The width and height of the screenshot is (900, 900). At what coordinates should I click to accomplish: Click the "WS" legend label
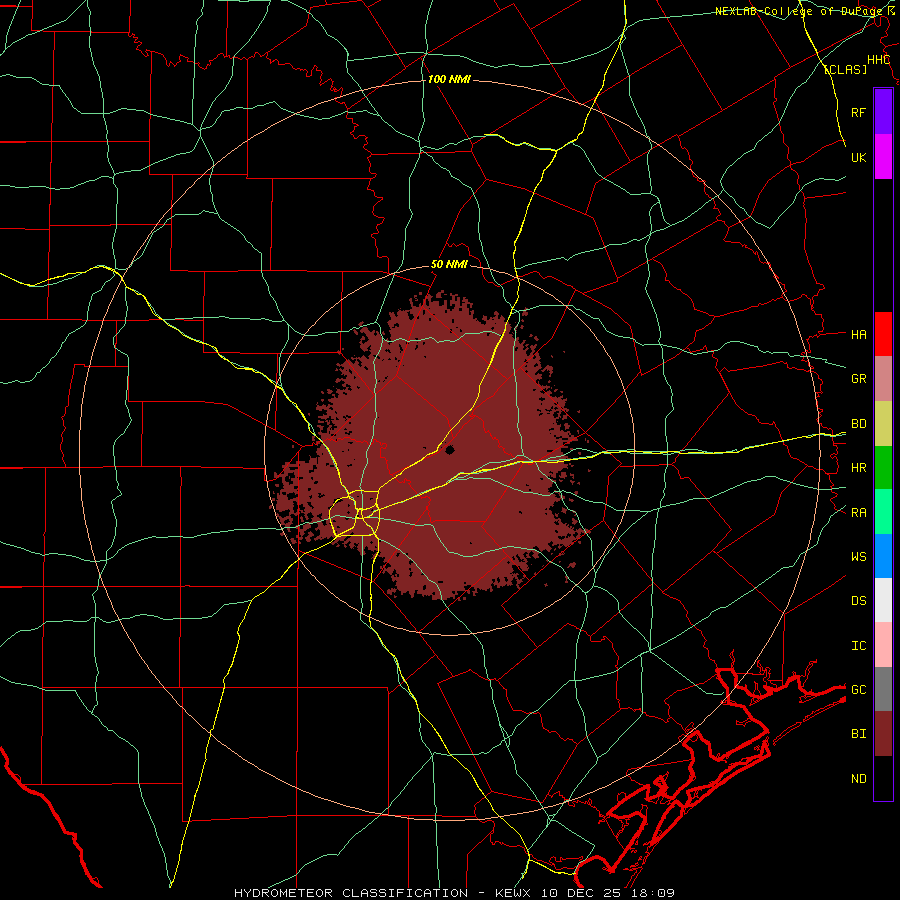pos(859,556)
